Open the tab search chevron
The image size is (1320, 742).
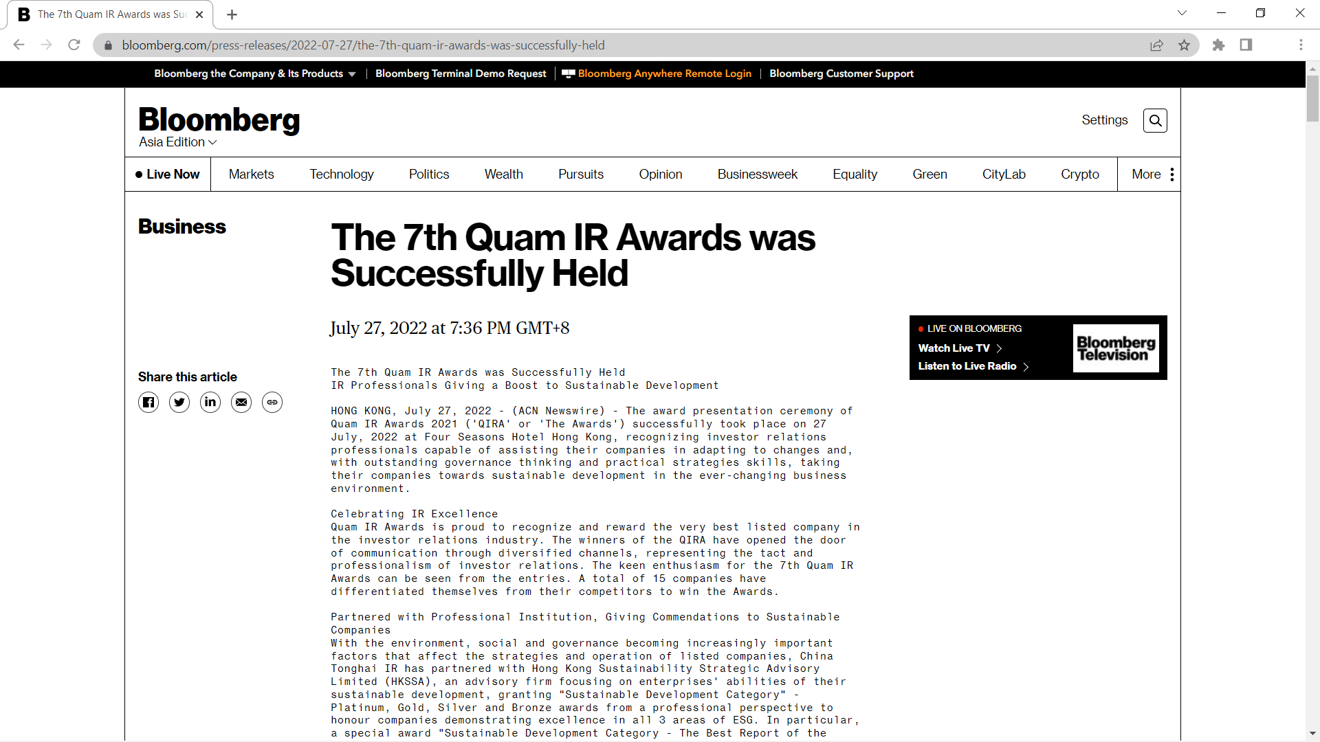[1182, 13]
